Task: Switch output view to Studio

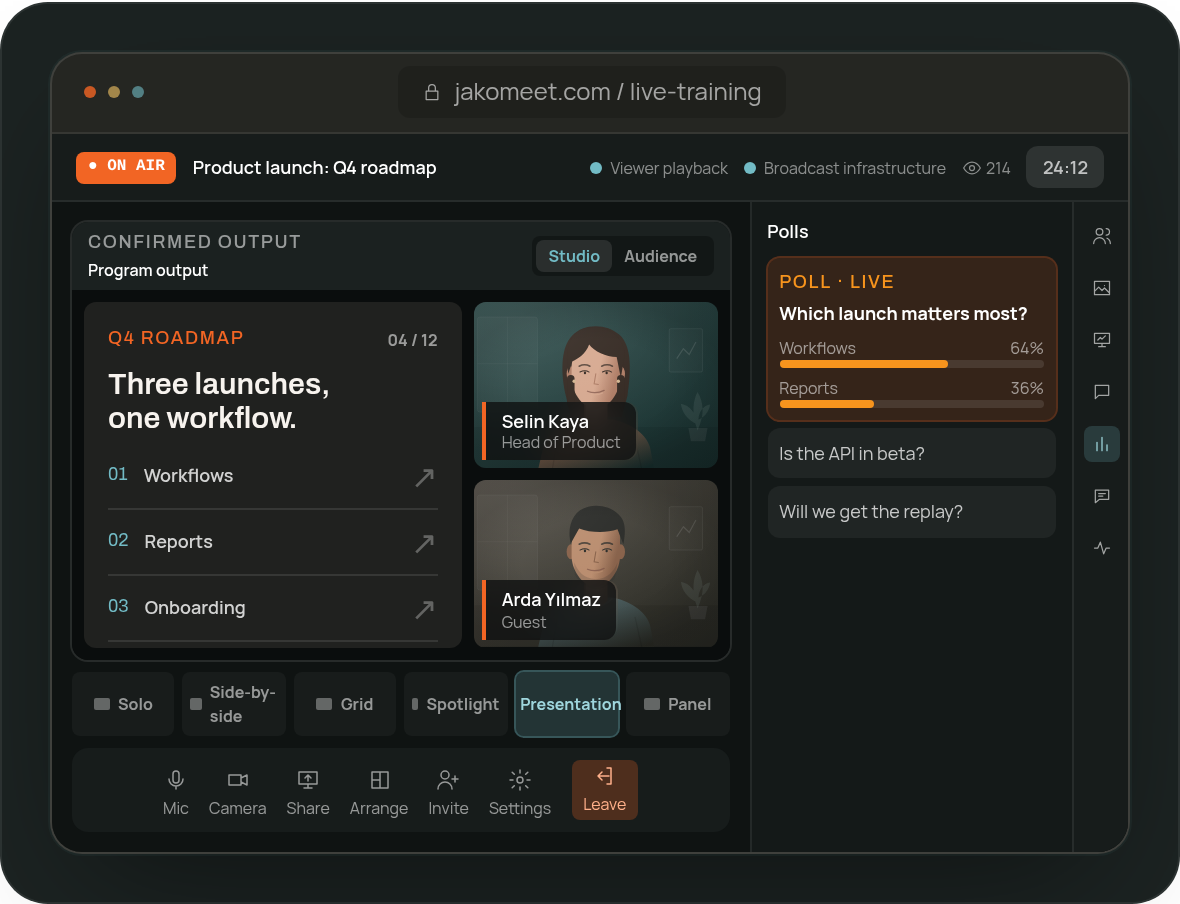Action: point(573,257)
